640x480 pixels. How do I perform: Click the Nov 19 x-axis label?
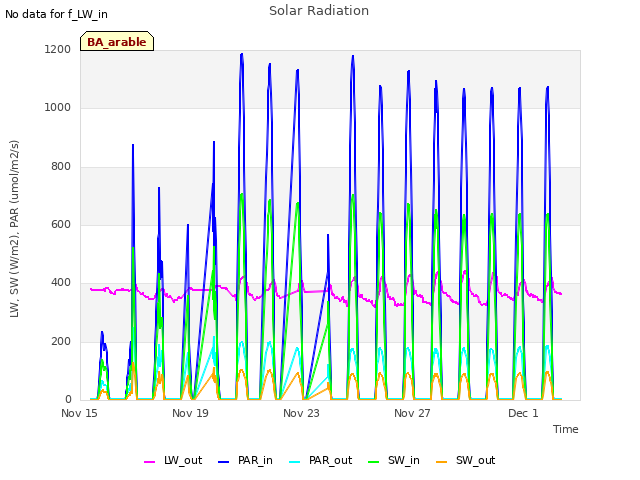[x=190, y=413]
